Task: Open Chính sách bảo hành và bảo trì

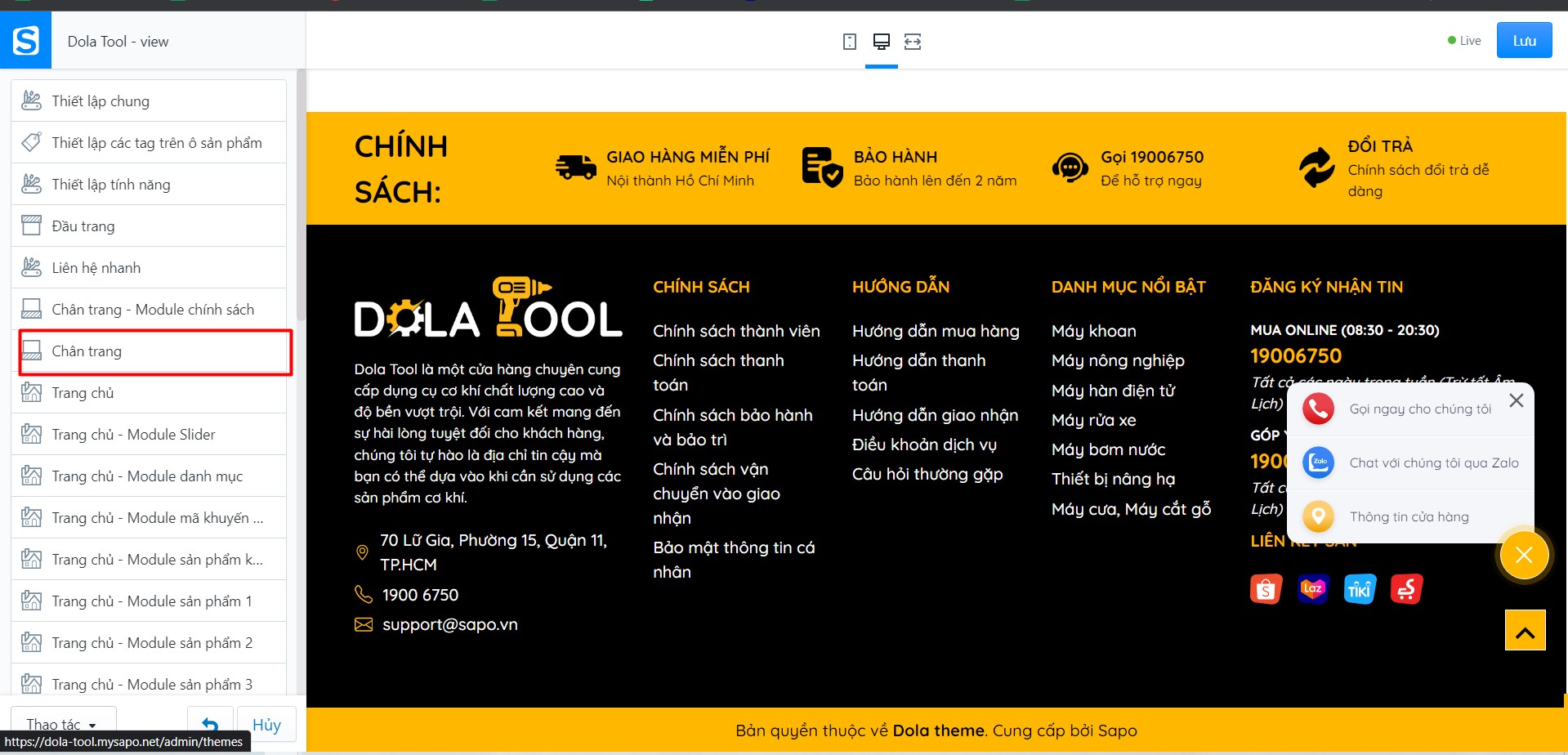Action: tap(733, 427)
